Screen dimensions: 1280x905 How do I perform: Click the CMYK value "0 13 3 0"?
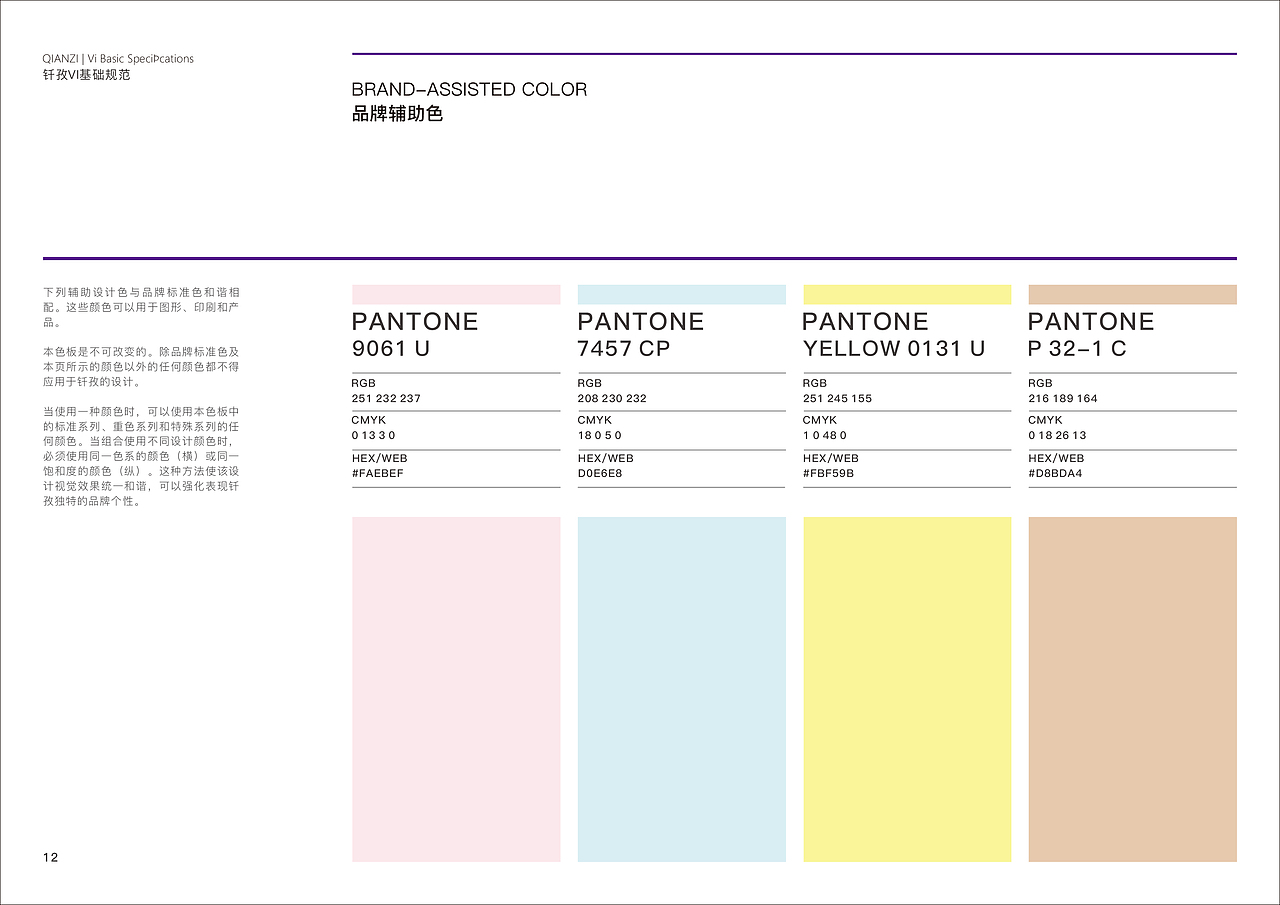[374, 436]
